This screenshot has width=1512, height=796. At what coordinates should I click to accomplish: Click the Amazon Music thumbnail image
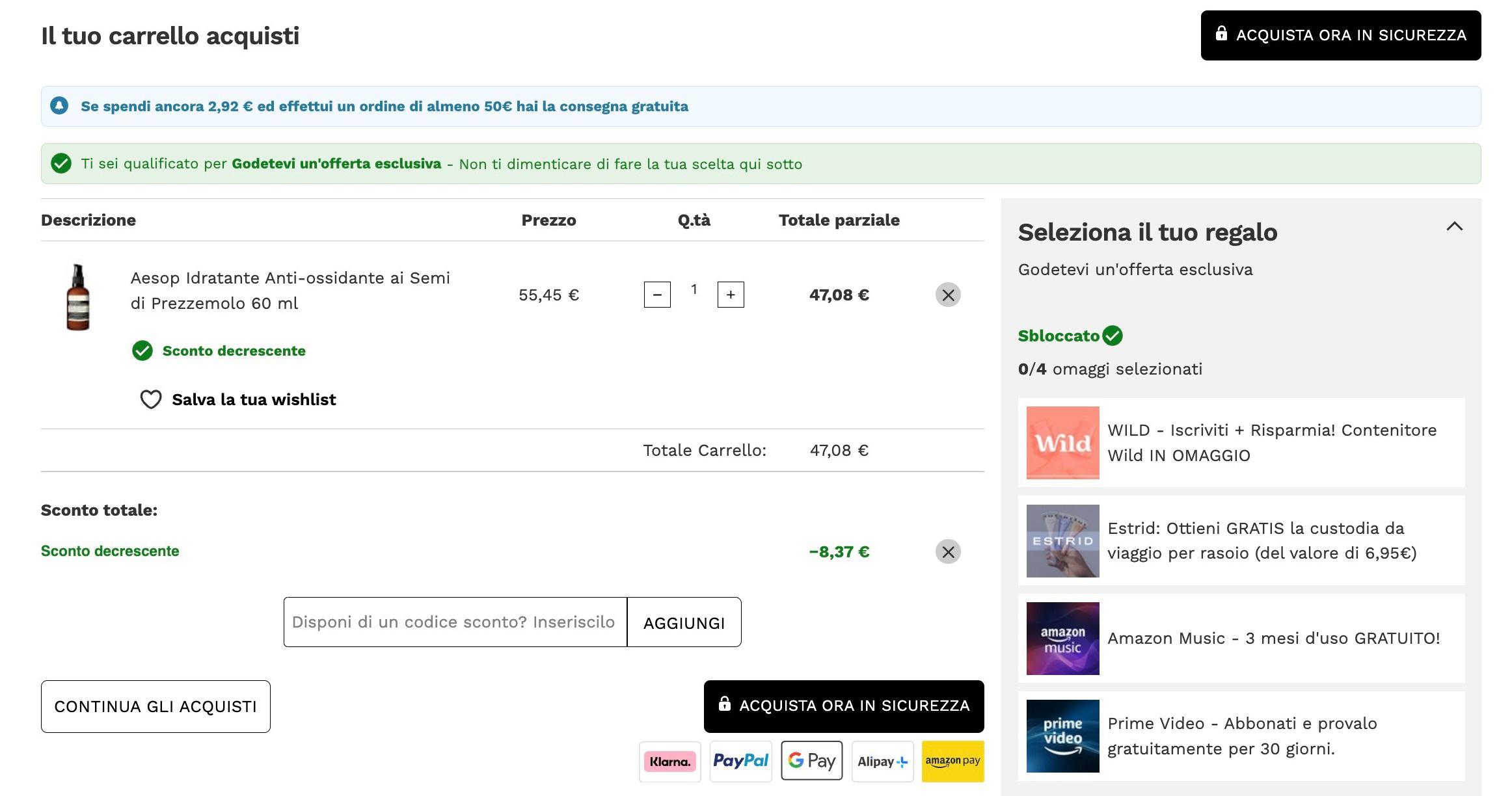(1063, 639)
